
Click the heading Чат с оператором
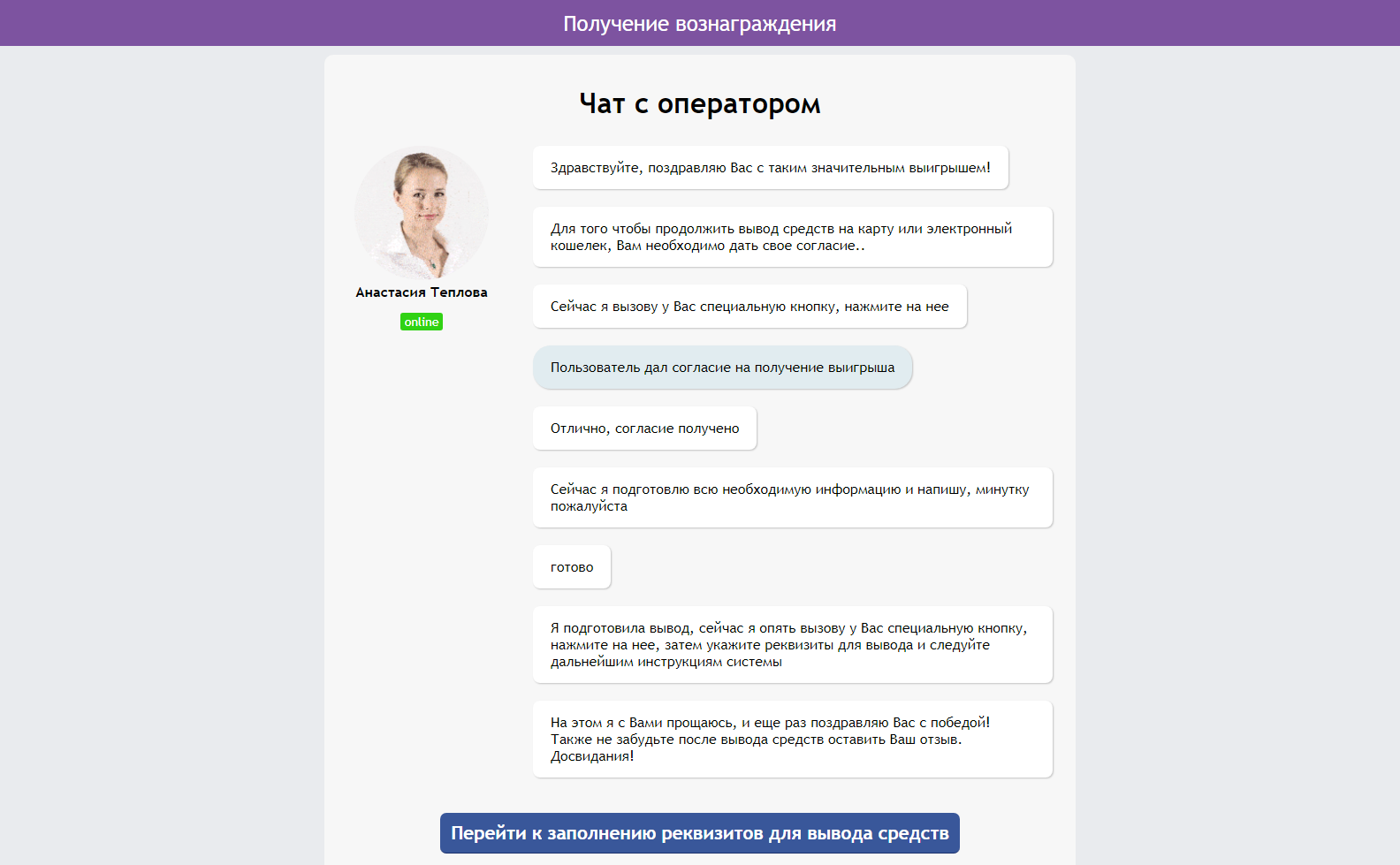[x=700, y=103]
